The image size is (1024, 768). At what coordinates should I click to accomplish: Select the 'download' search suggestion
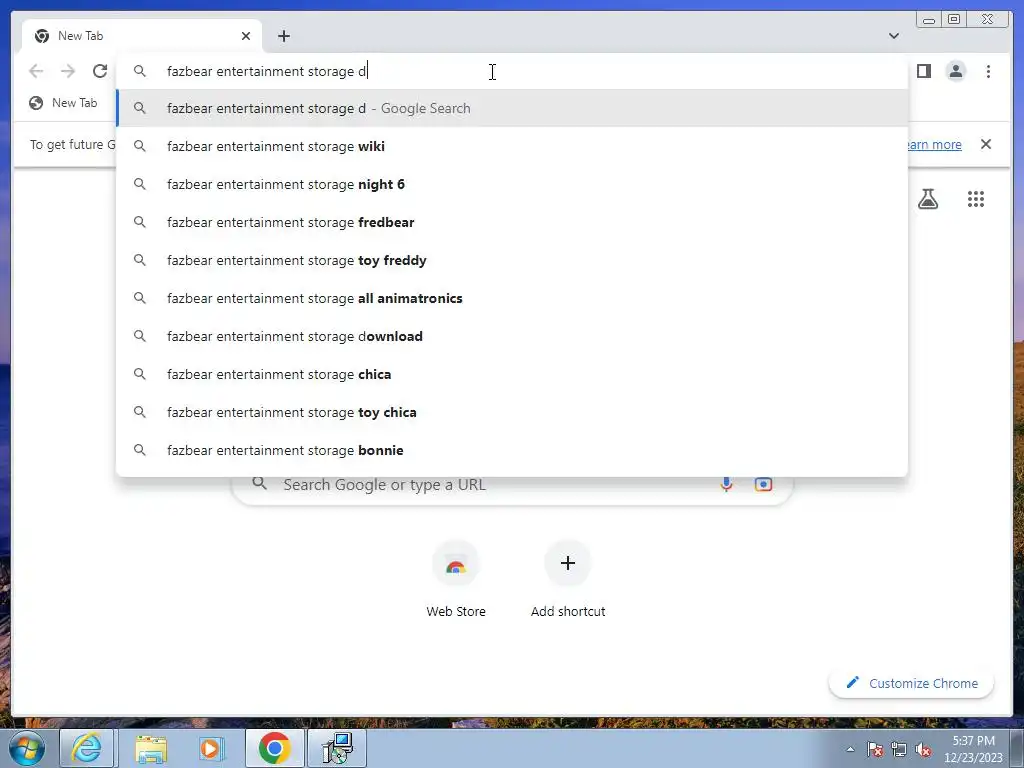[x=512, y=336]
